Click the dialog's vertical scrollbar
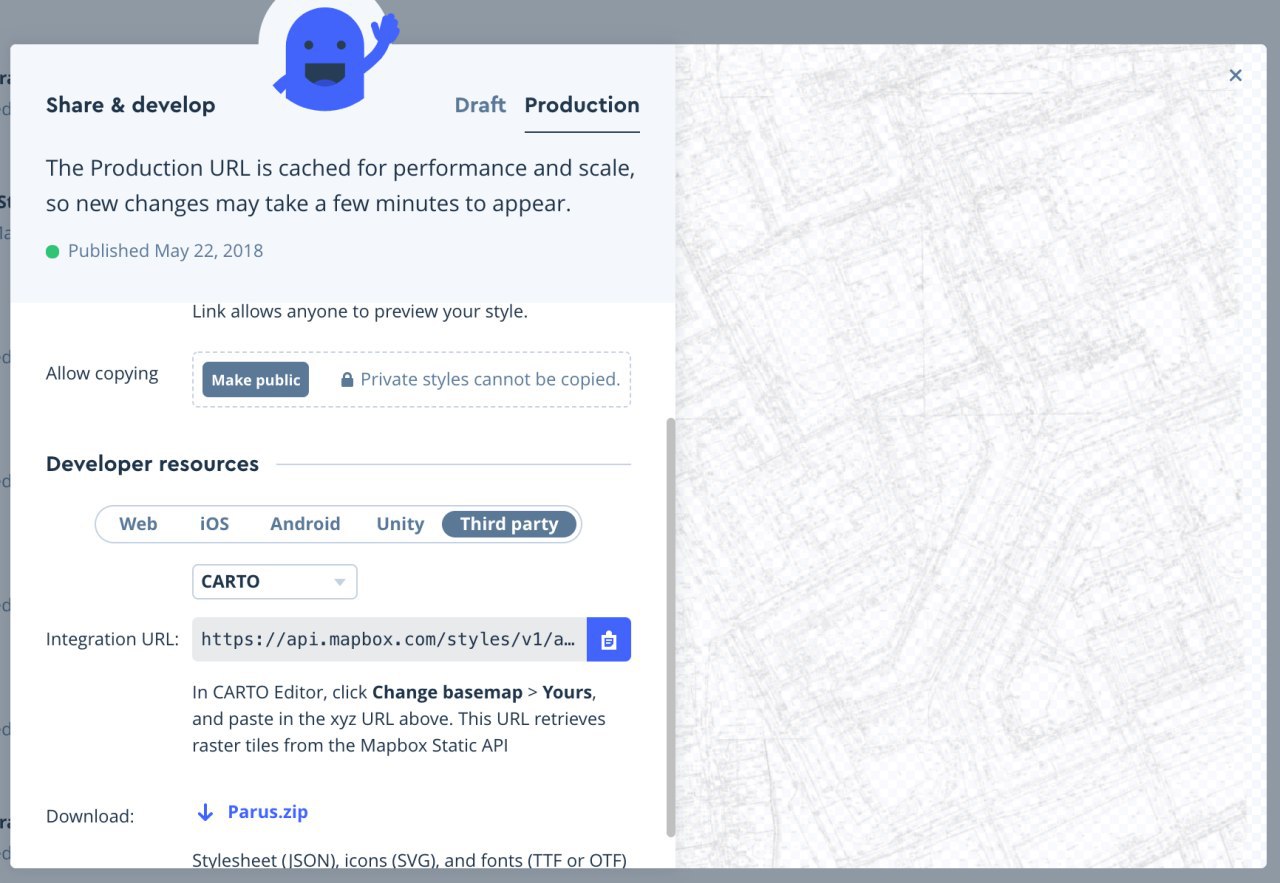1280x883 pixels. point(671,627)
